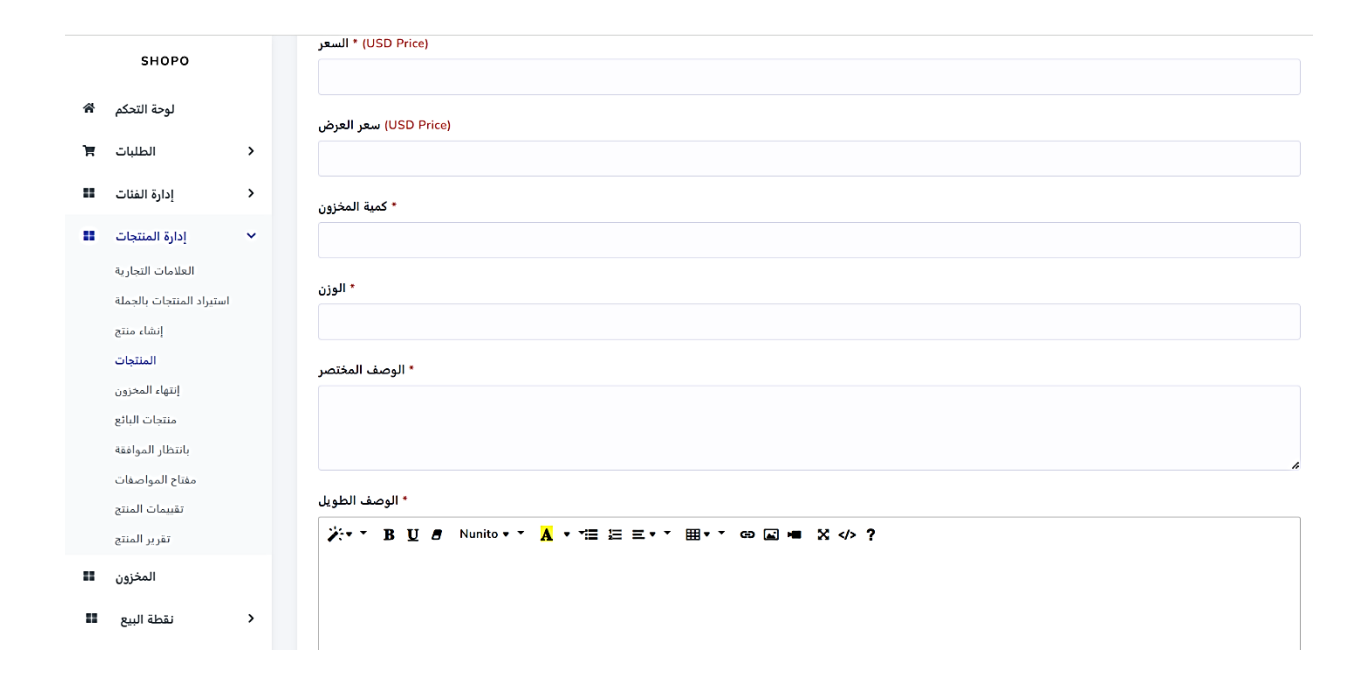Toggle the unordered bullet list
The width and height of the screenshot is (1371, 685).
tap(589, 535)
